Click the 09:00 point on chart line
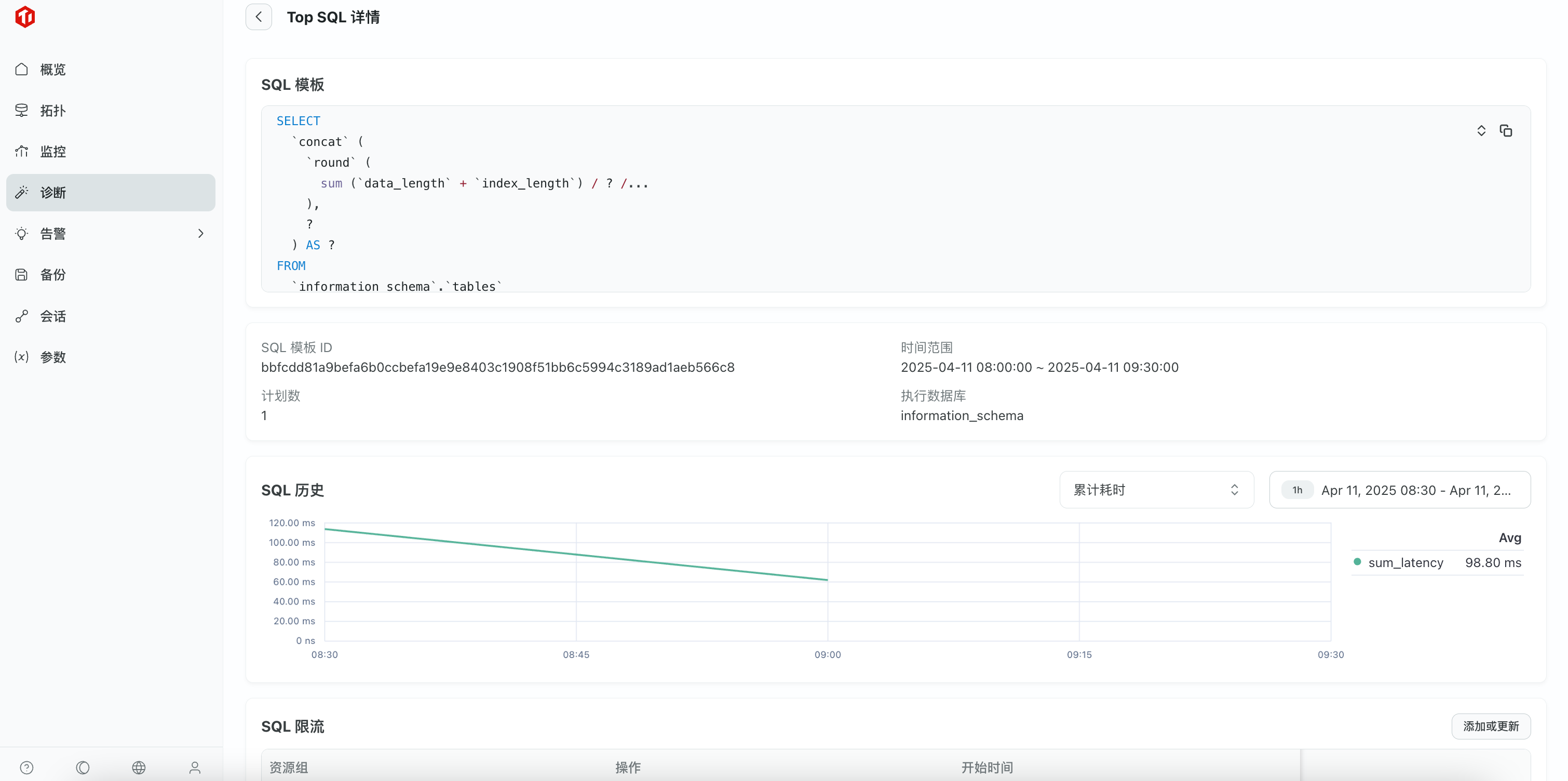Screen dimensions: 1568x781 click(x=827, y=580)
